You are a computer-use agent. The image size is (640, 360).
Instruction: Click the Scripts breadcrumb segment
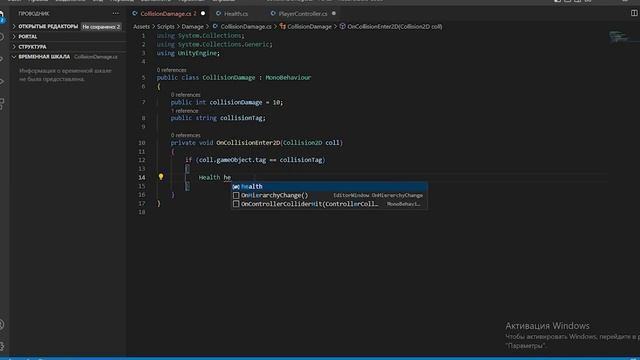click(x=166, y=27)
